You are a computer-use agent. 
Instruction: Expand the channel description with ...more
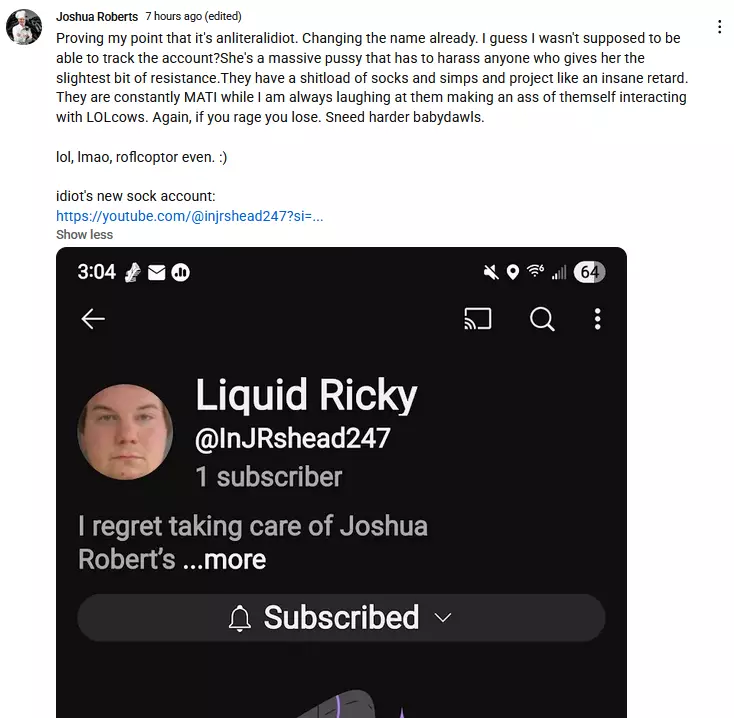coord(224,560)
